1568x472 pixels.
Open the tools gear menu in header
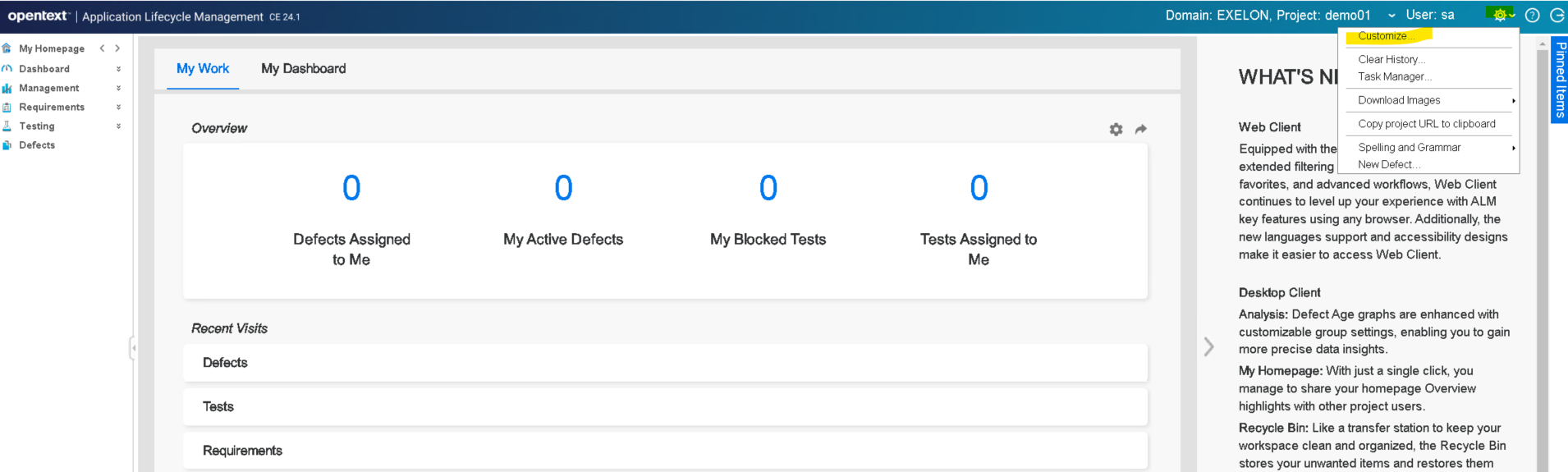click(x=1501, y=15)
